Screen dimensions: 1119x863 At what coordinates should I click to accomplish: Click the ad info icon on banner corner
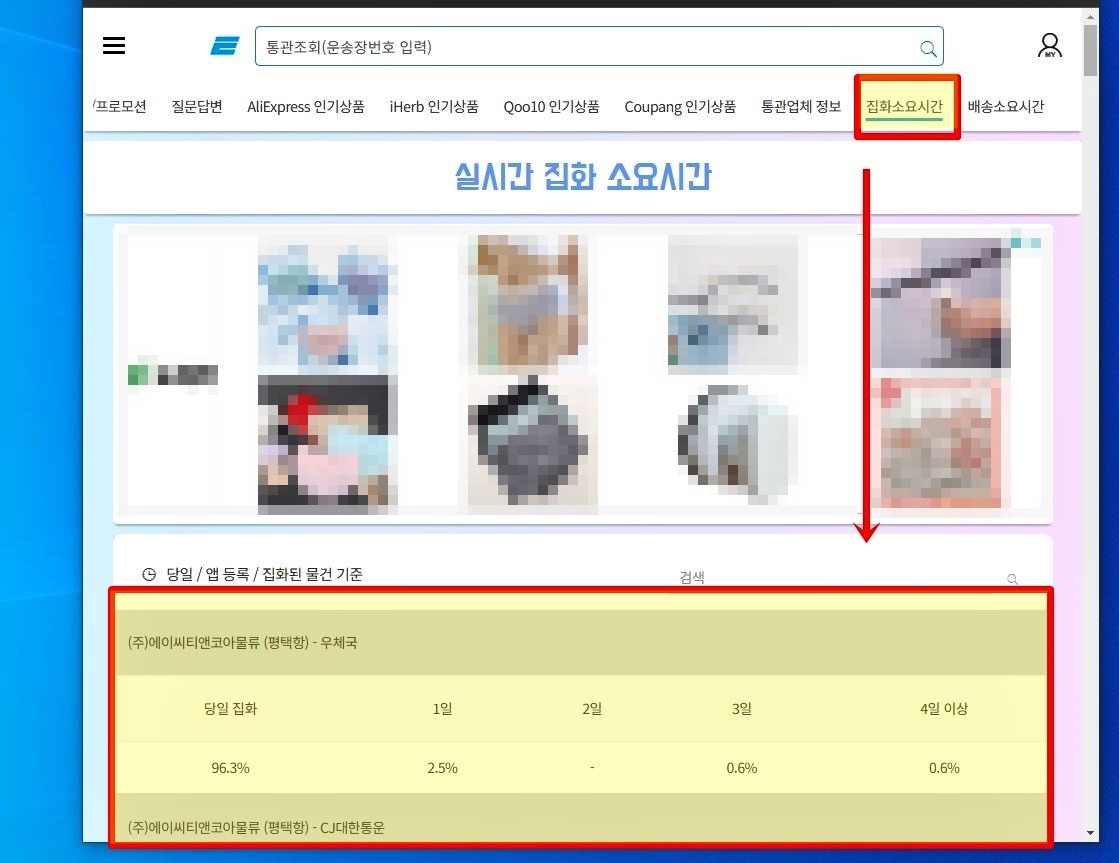click(x=1026, y=243)
